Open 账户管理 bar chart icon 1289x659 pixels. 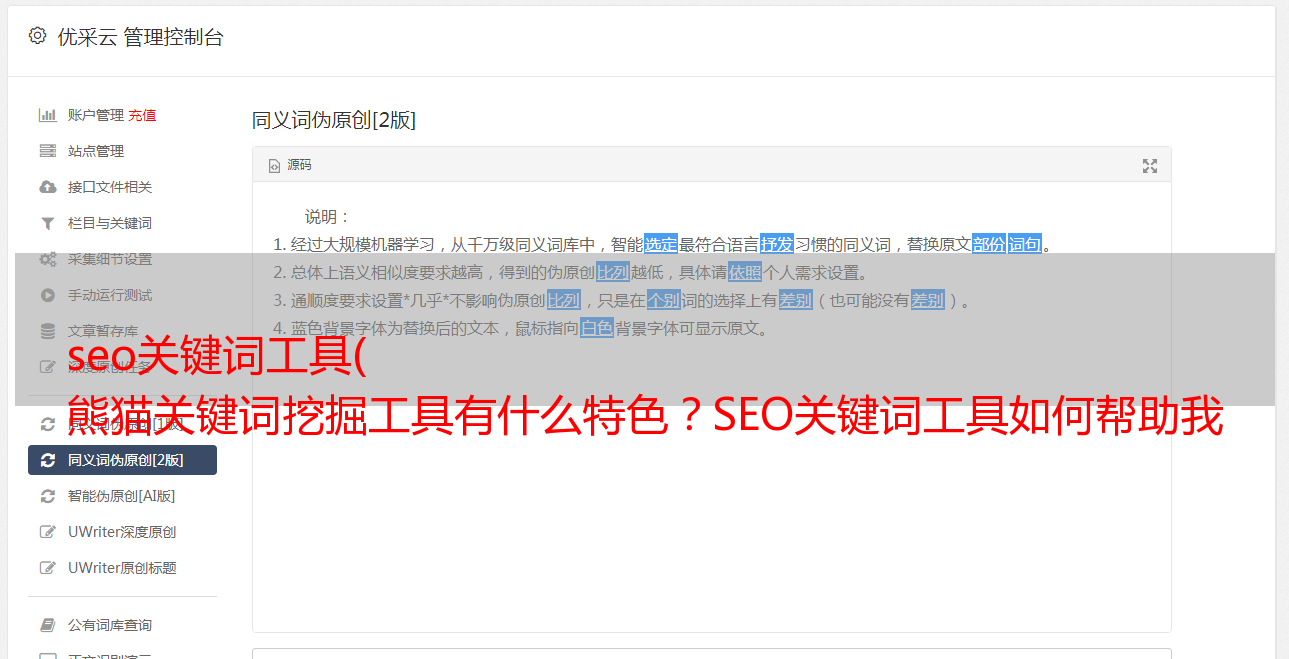(x=47, y=115)
